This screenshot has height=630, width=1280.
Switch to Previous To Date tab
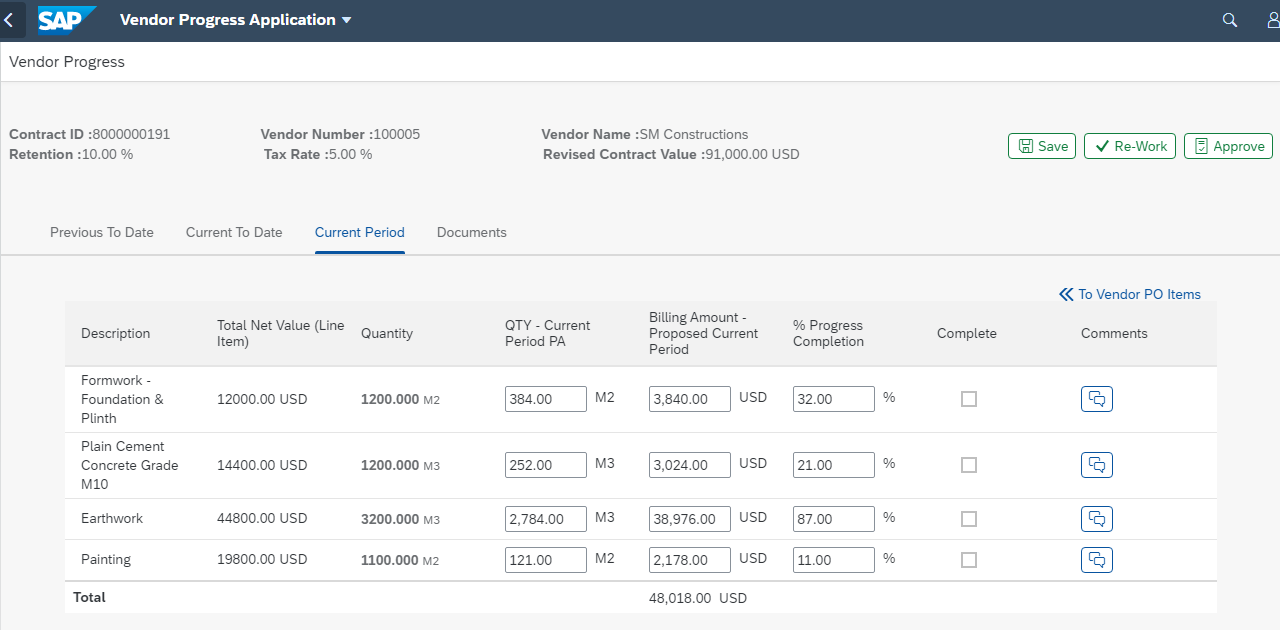102,232
